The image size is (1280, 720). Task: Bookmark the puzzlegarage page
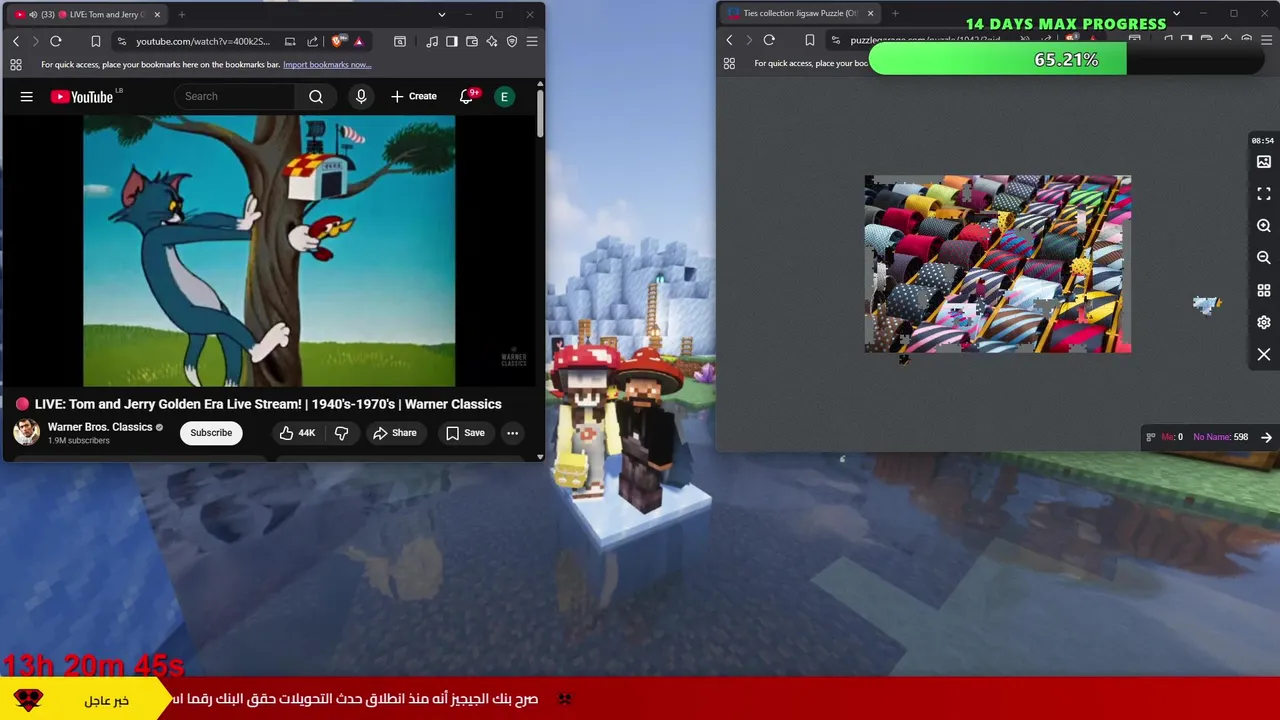pyautogui.click(x=809, y=40)
